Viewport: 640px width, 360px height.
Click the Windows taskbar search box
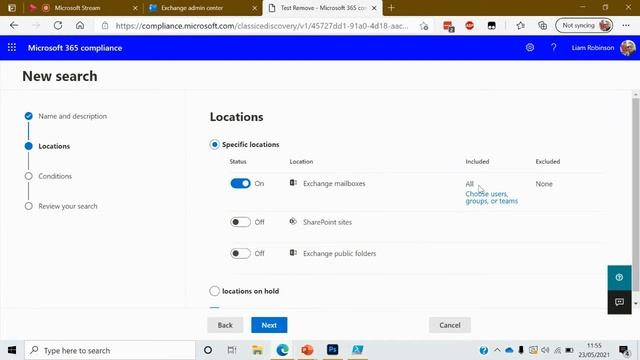109,350
